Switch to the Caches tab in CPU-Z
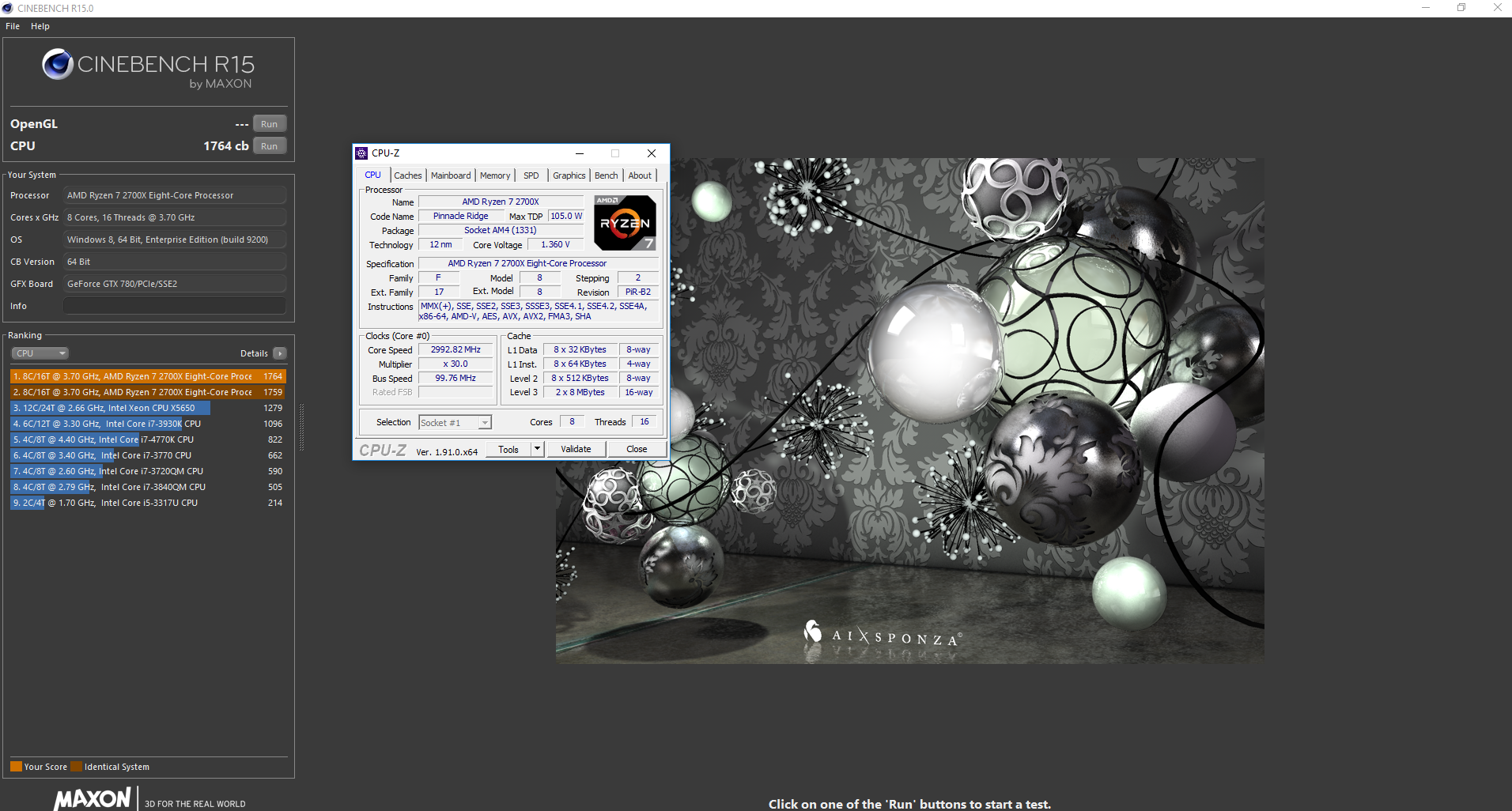 point(408,175)
